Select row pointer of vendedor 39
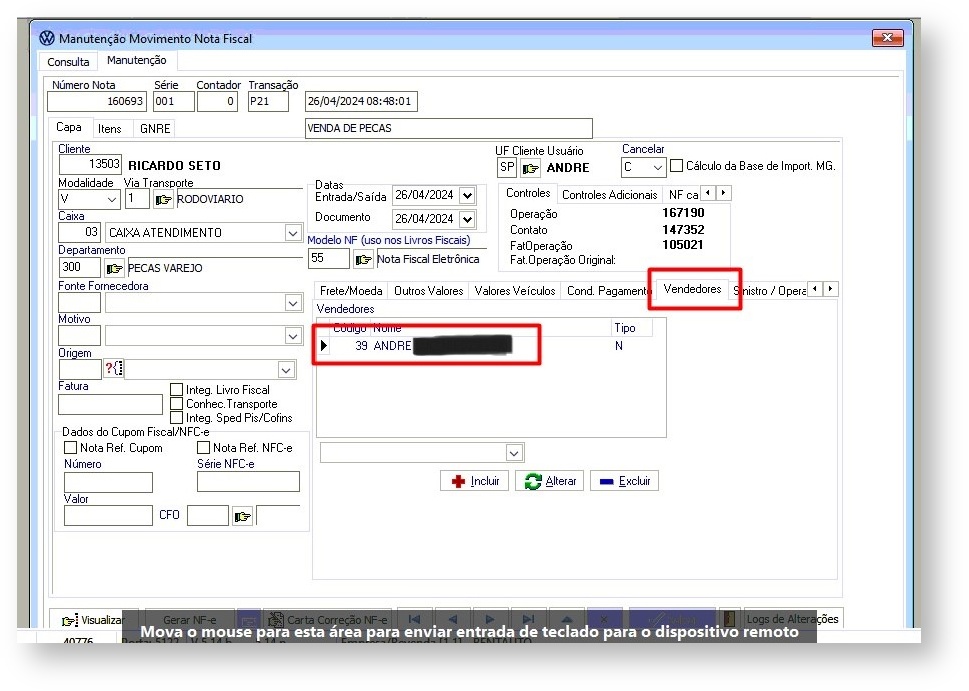The height and width of the screenshot is (691, 969). tap(324, 346)
